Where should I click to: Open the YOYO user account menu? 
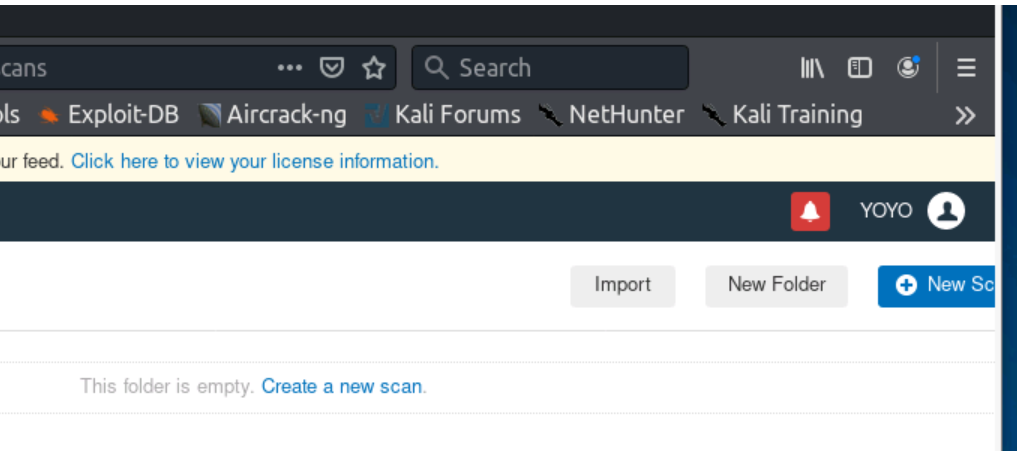(886, 211)
